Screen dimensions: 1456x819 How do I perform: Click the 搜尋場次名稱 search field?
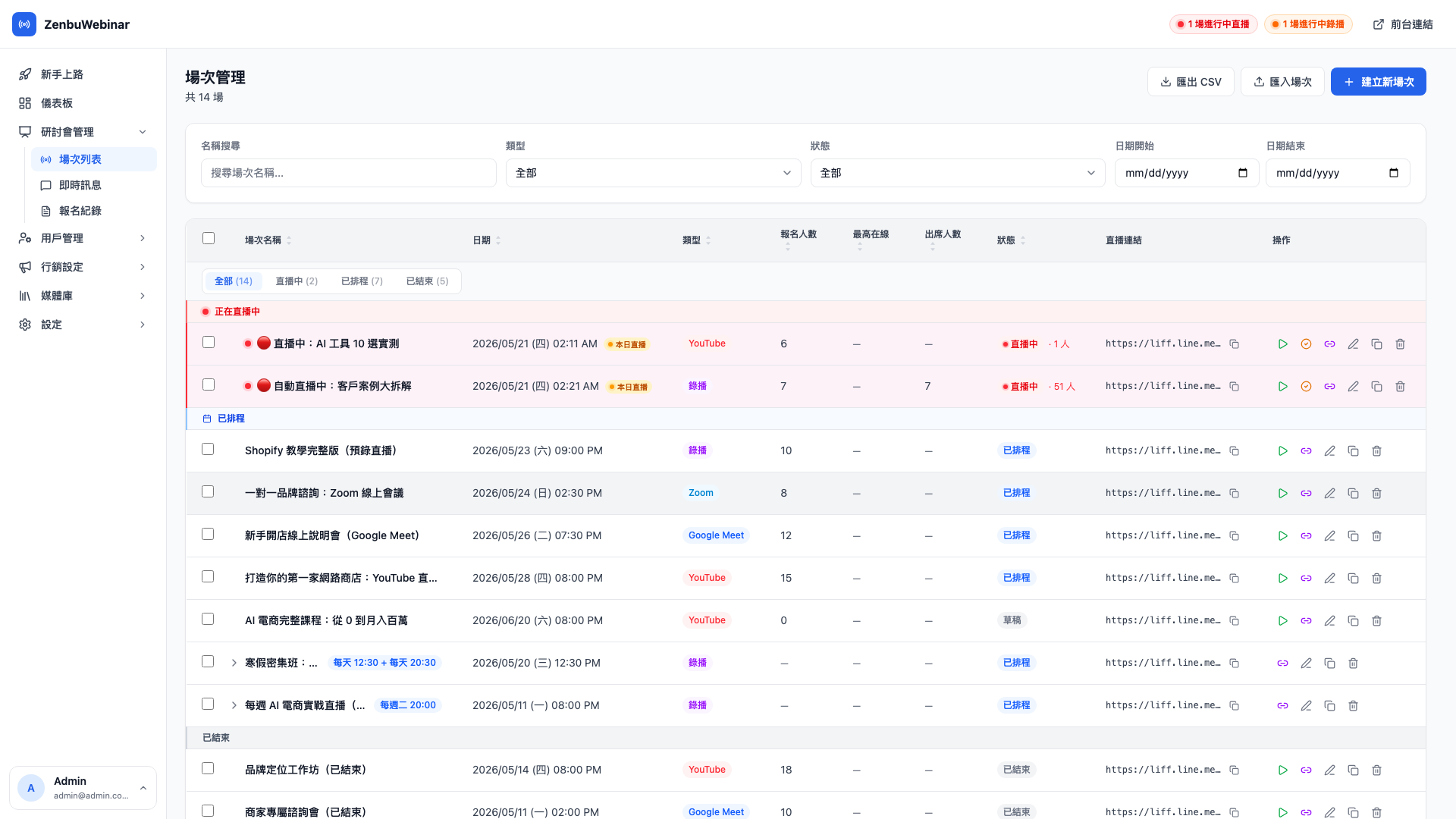coord(349,173)
